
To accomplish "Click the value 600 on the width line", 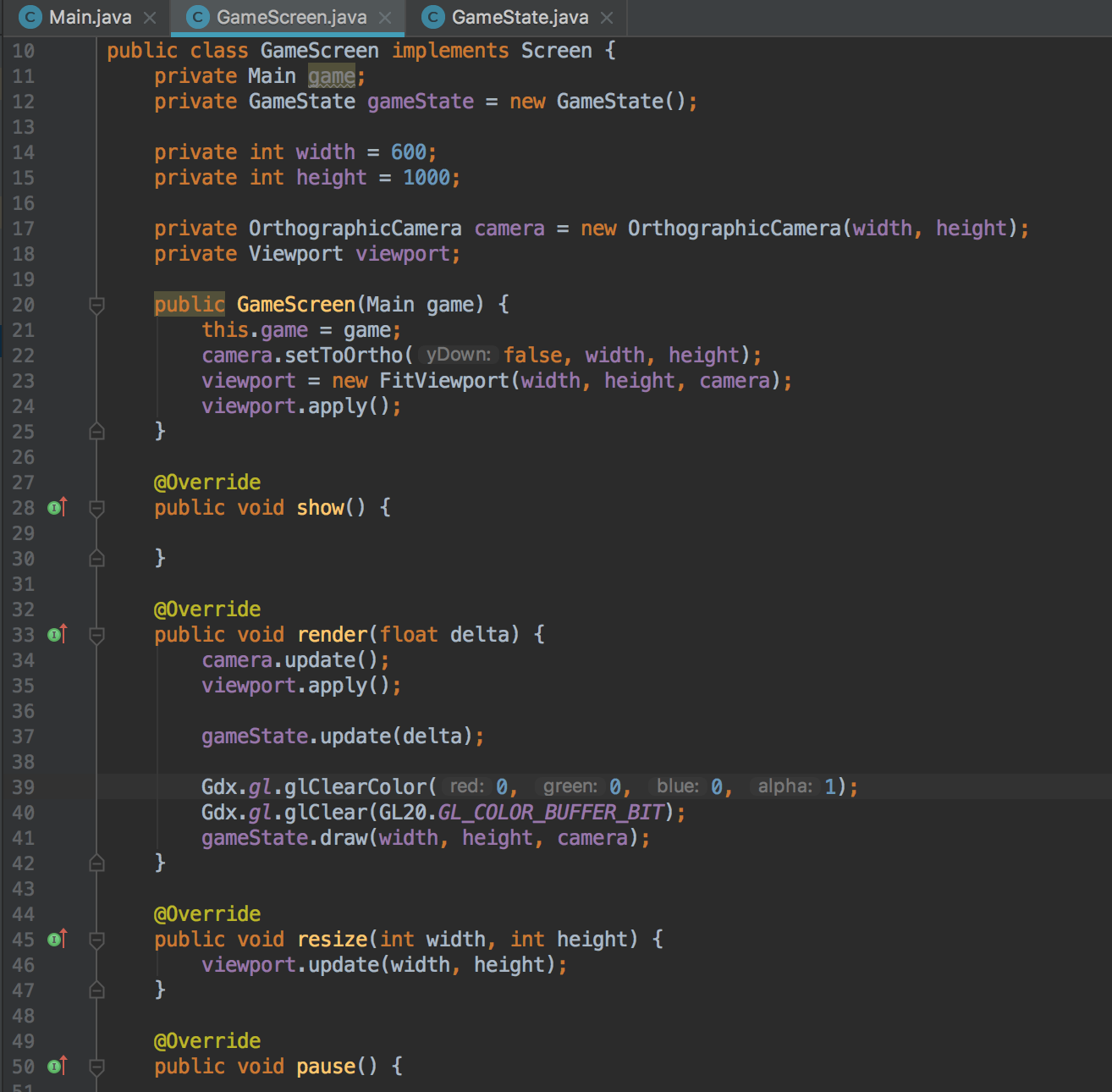I will point(408,152).
